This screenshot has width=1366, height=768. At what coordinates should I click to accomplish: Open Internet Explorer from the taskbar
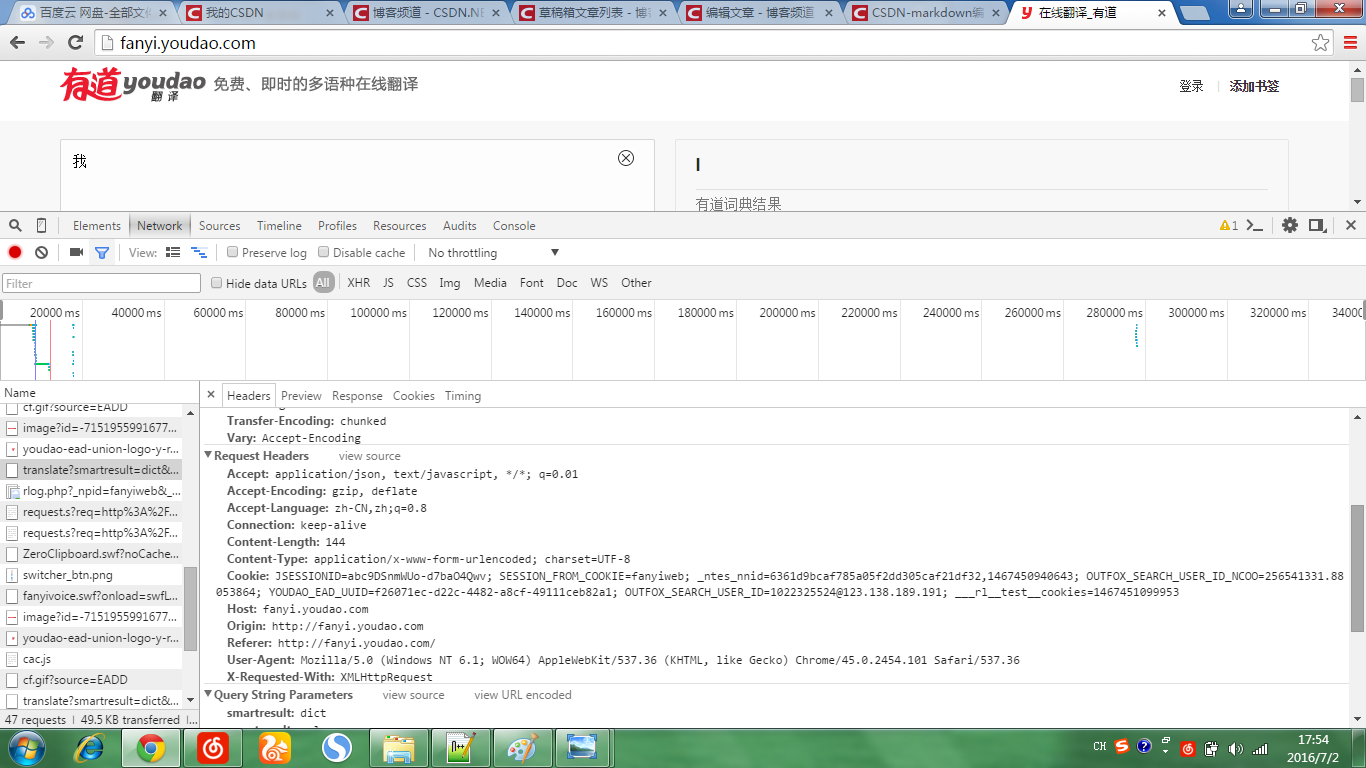tap(90, 747)
